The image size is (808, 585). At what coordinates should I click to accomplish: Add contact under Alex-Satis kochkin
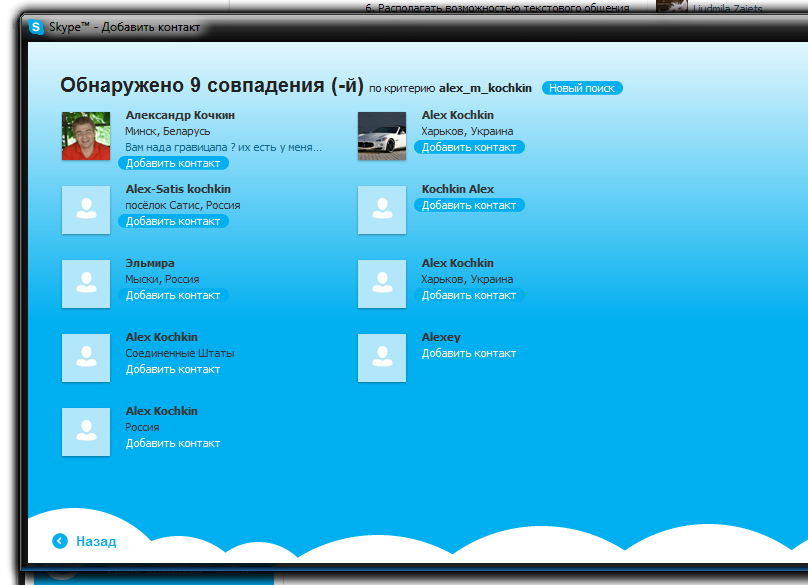(173, 221)
